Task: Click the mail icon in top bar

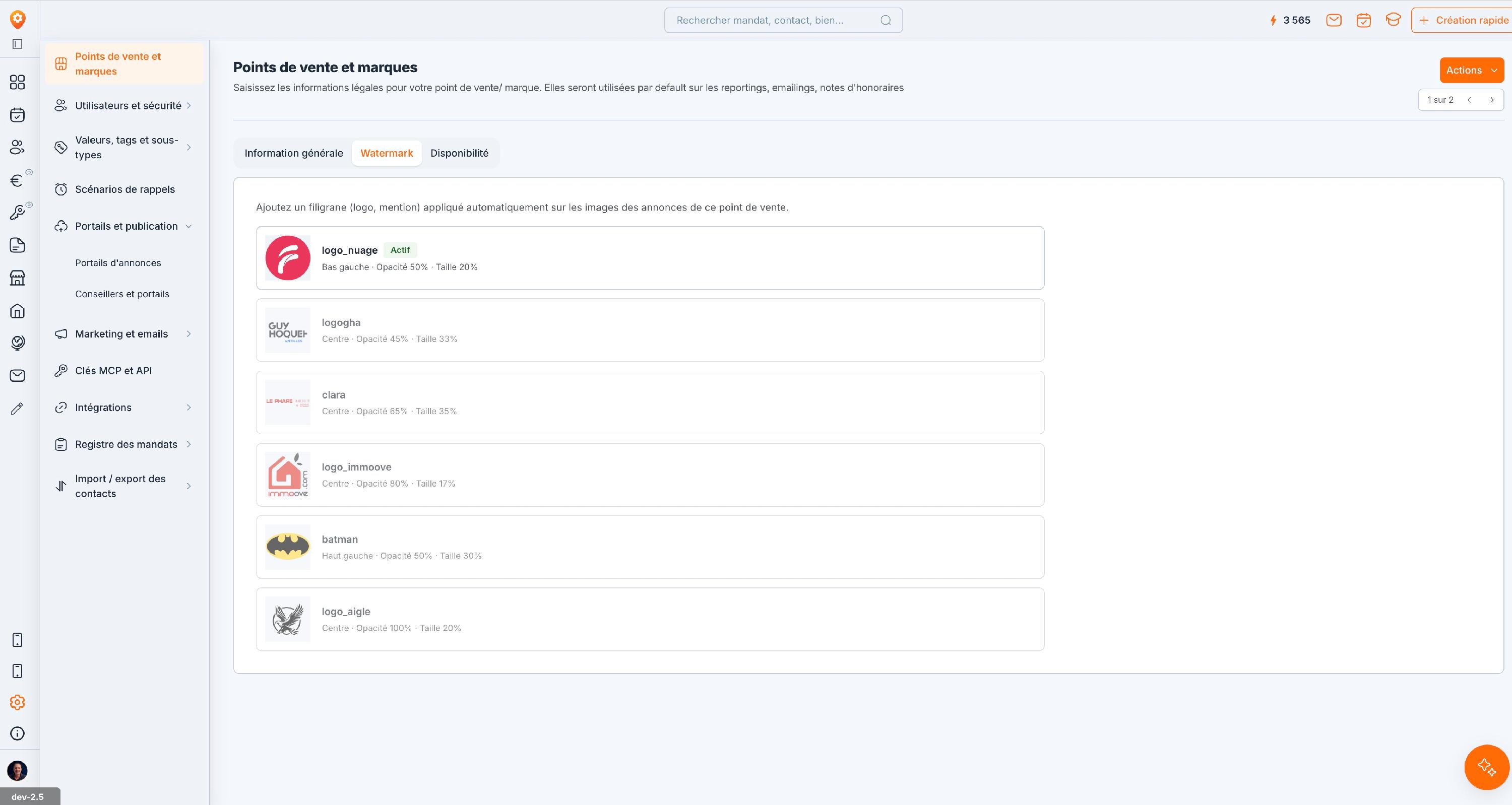Action: (1334, 21)
